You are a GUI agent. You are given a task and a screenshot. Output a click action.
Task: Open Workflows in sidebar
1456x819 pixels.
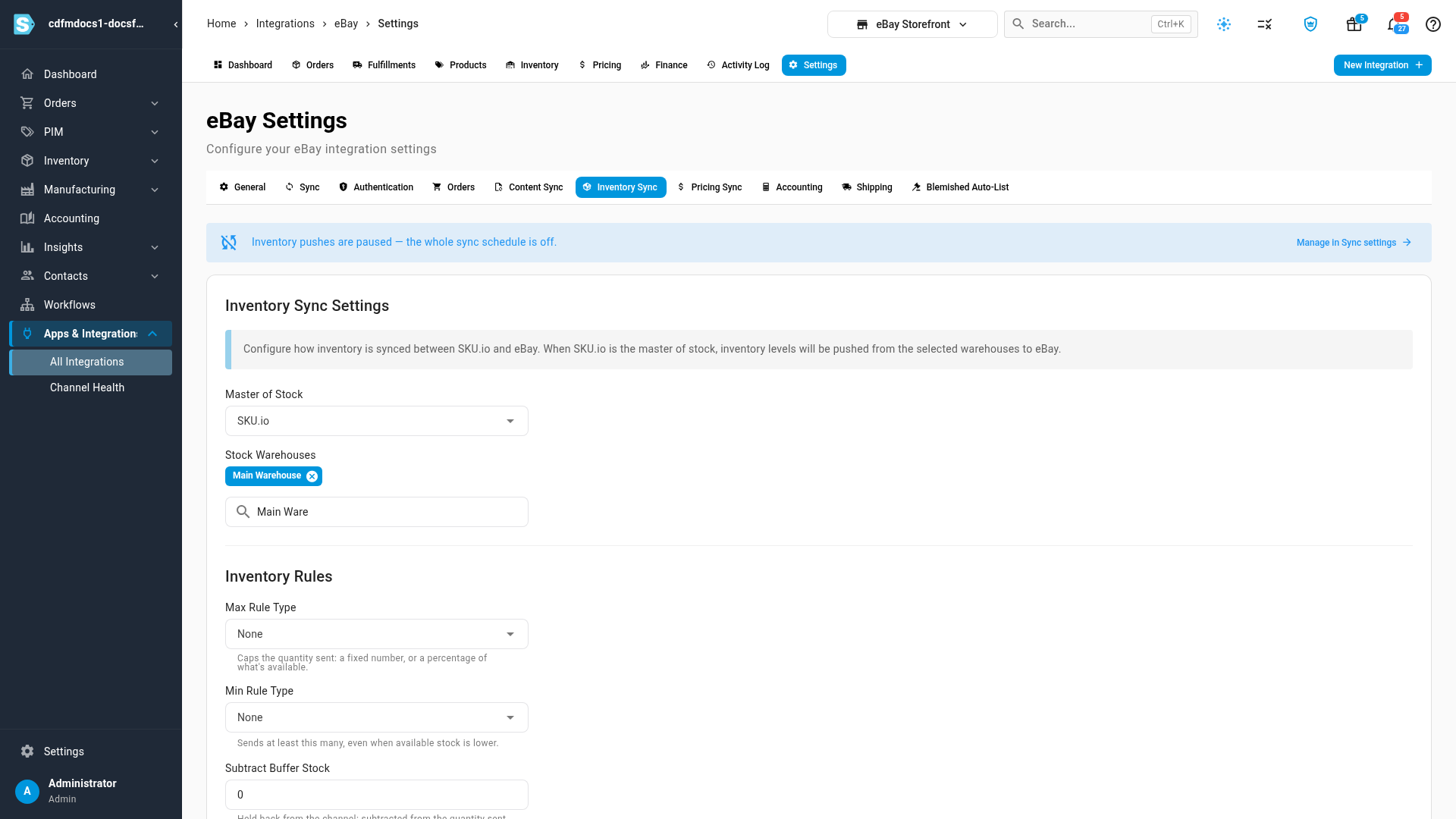pyautogui.click(x=91, y=305)
